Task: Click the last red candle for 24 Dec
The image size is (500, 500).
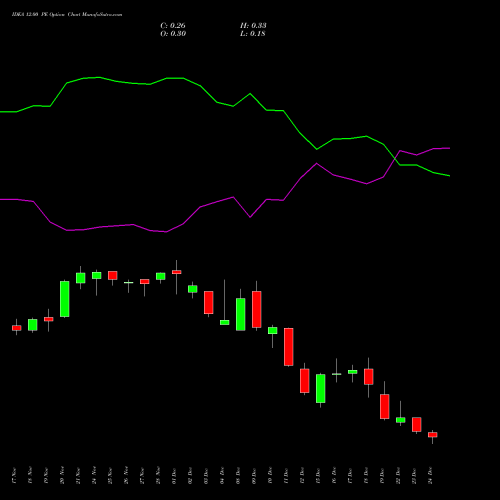Action: click(433, 435)
